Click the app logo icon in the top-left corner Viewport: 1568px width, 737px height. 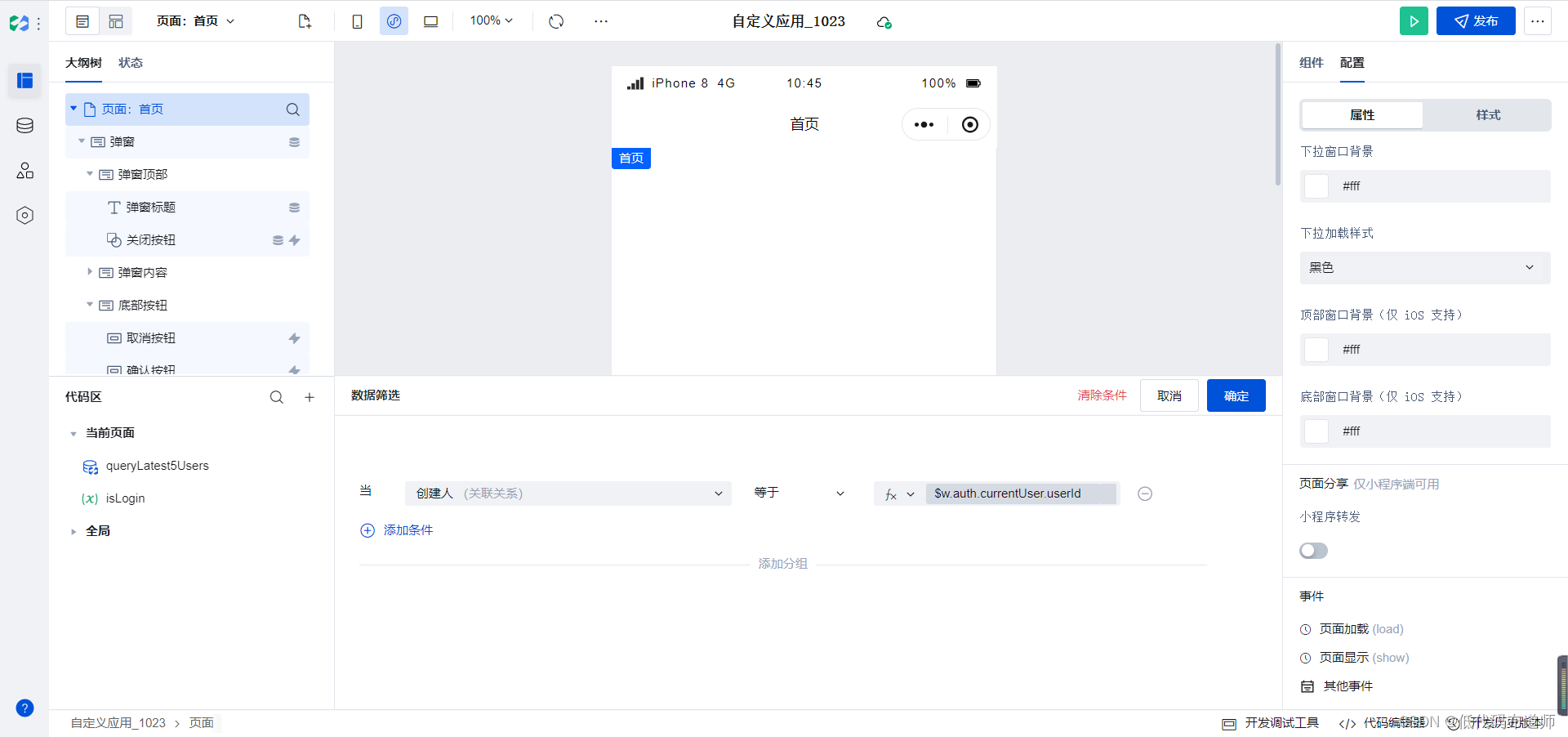[x=19, y=23]
